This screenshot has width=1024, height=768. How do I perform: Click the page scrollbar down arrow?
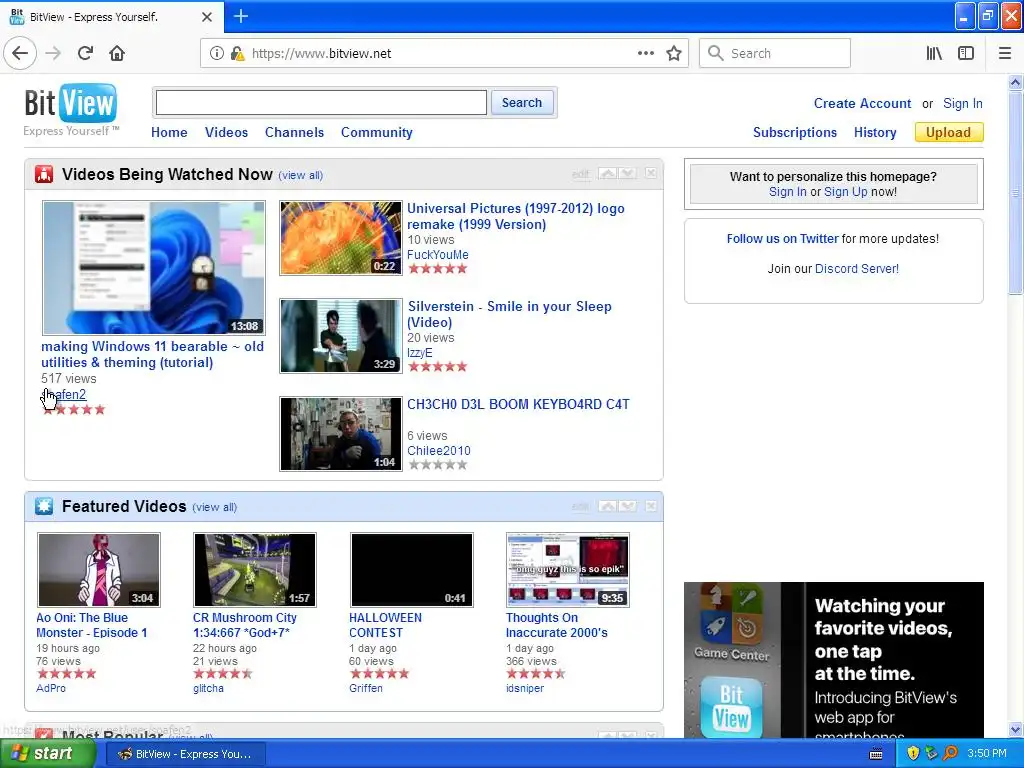pos(1016,729)
